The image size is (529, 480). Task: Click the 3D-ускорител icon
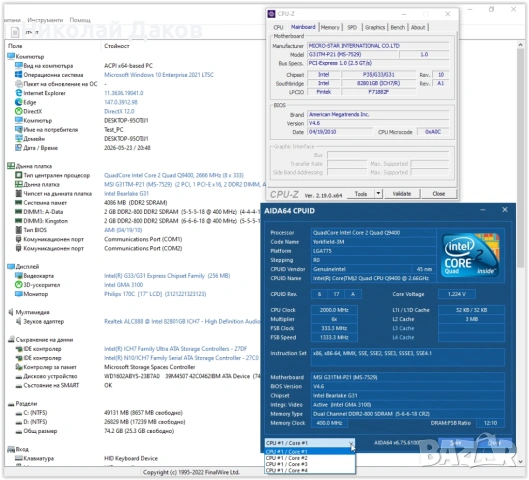(x=19, y=285)
